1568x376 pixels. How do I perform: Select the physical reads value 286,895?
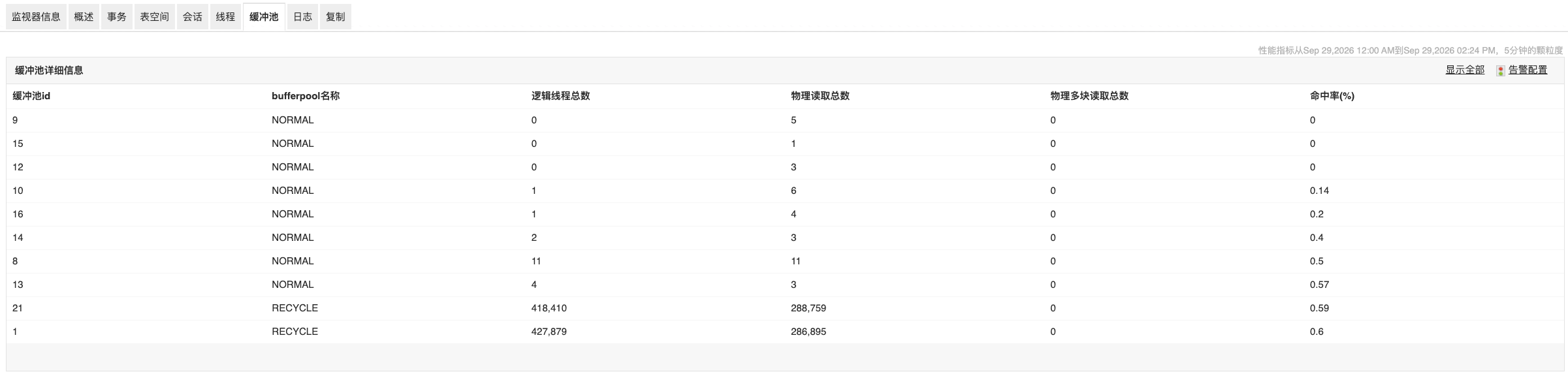pos(808,332)
